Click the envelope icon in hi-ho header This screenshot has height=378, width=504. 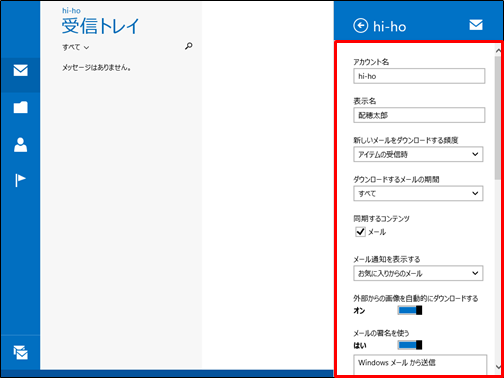(x=476, y=25)
